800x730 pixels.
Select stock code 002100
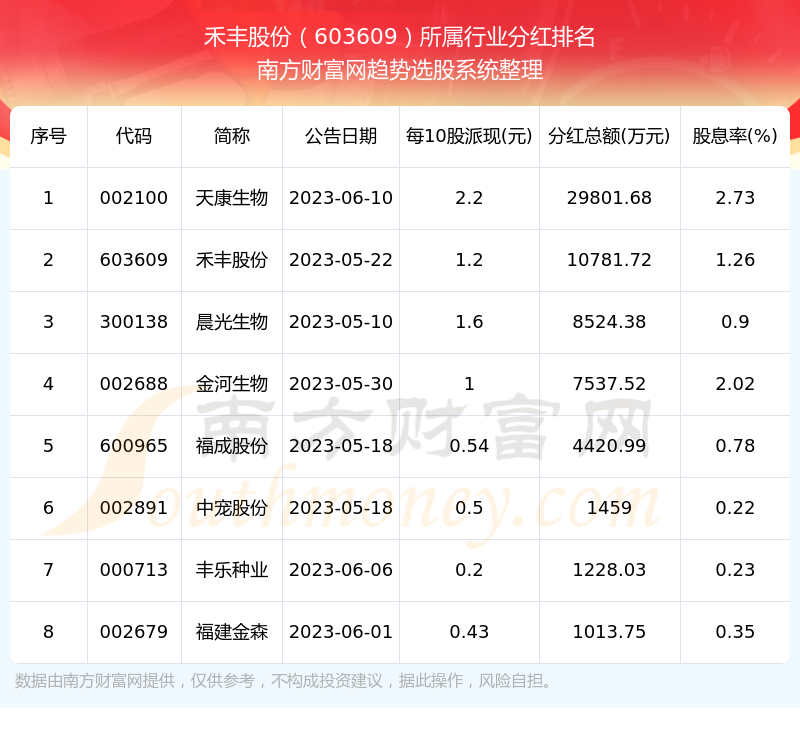tap(134, 198)
